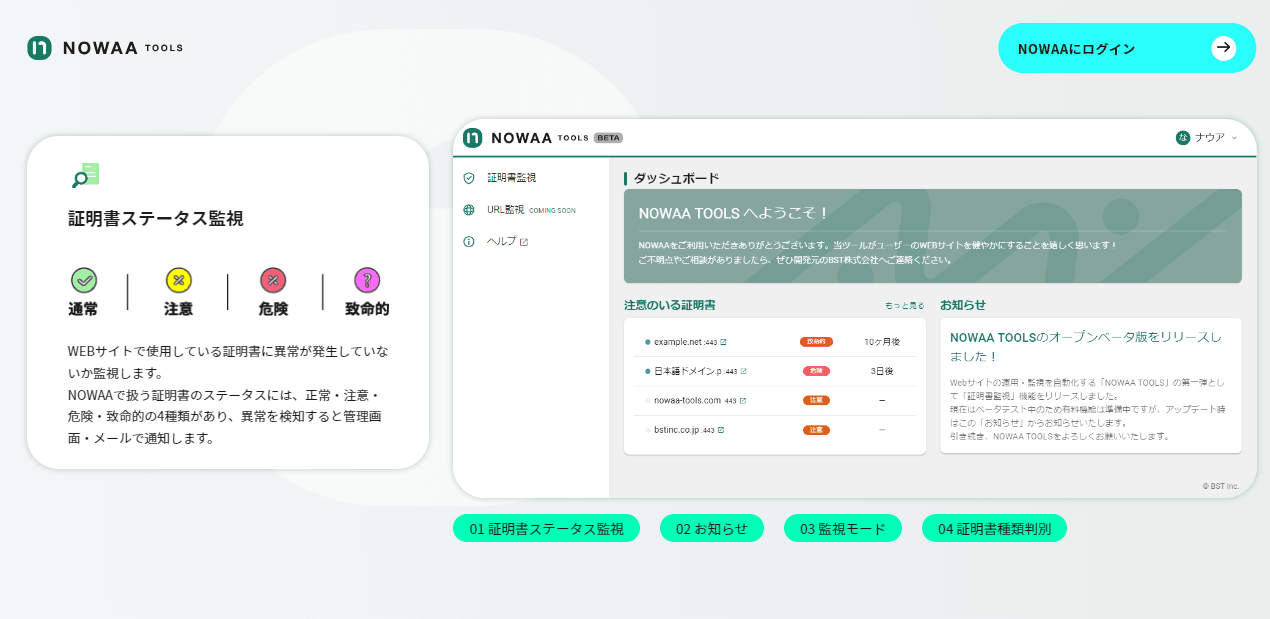
Task: Click the status dot beside example.net
Action: [x=648, y=341]
